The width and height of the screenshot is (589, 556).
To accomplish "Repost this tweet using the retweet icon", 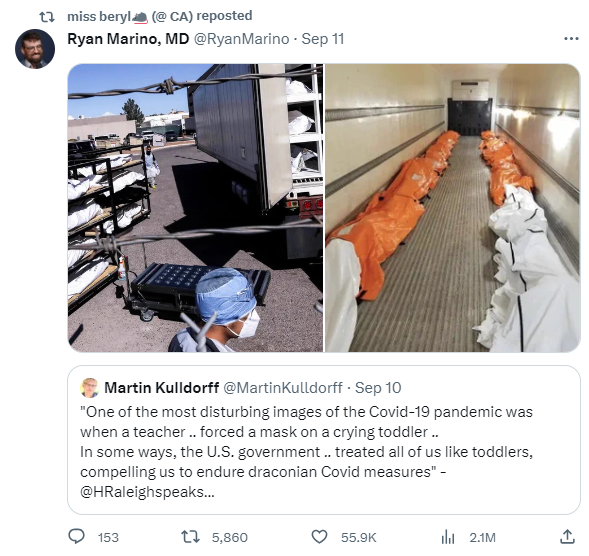I will [x=190, y=537].
